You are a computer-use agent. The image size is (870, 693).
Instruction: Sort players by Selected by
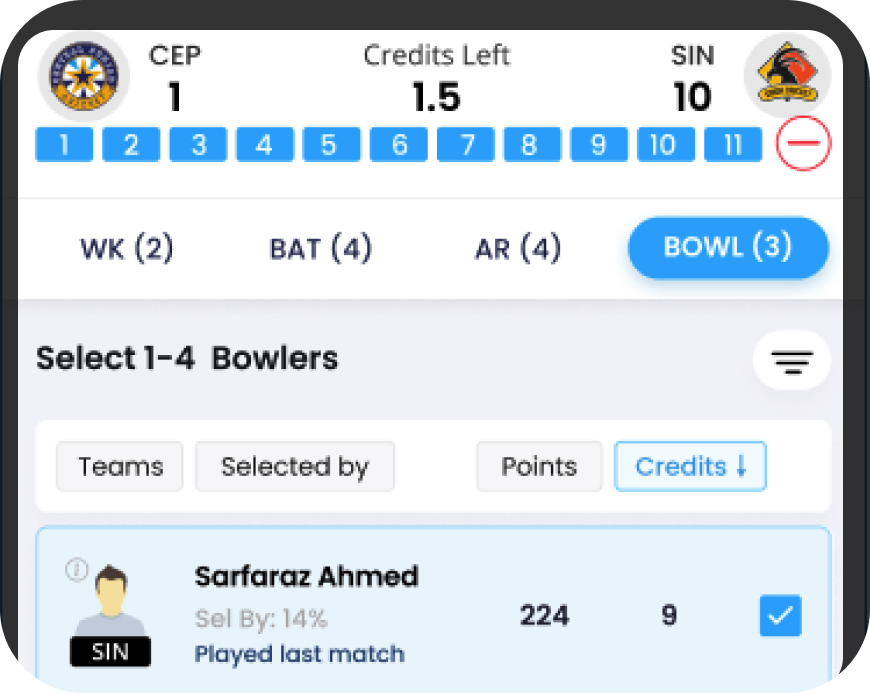pyautogui.click(x=295, y=467)
